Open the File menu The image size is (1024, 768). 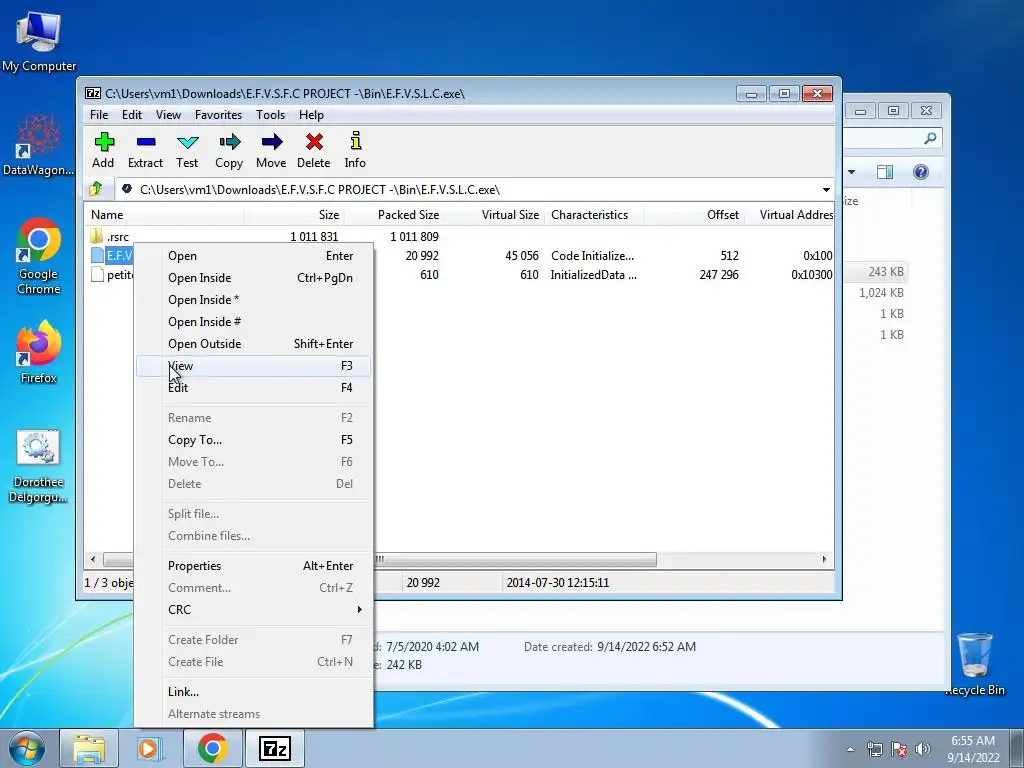point(99,114)
